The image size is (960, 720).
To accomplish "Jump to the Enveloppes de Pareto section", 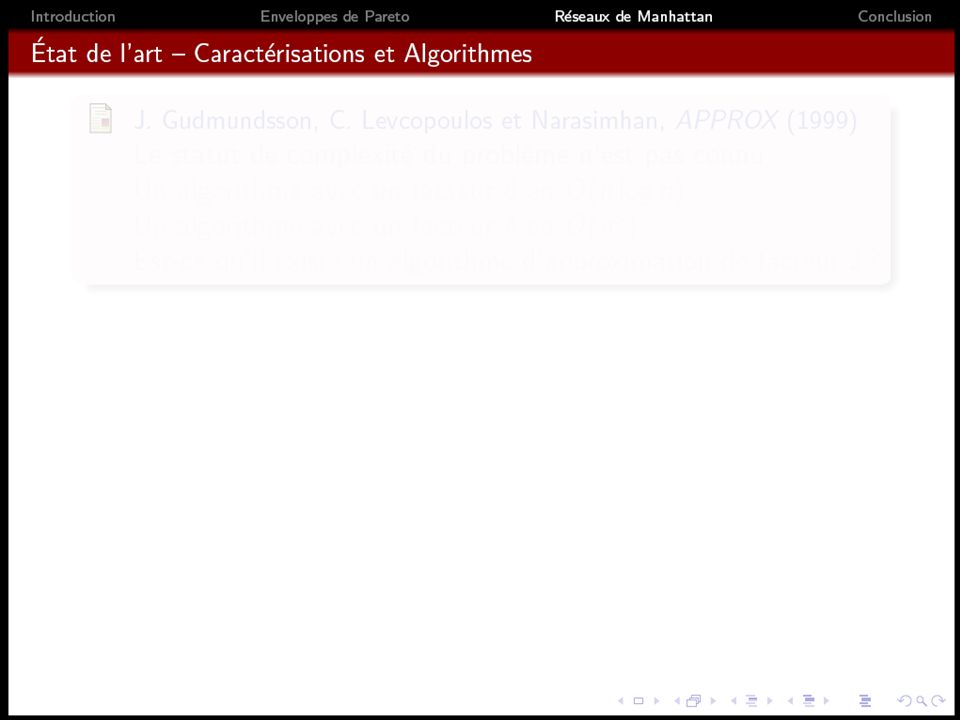I will coord(335,17).
